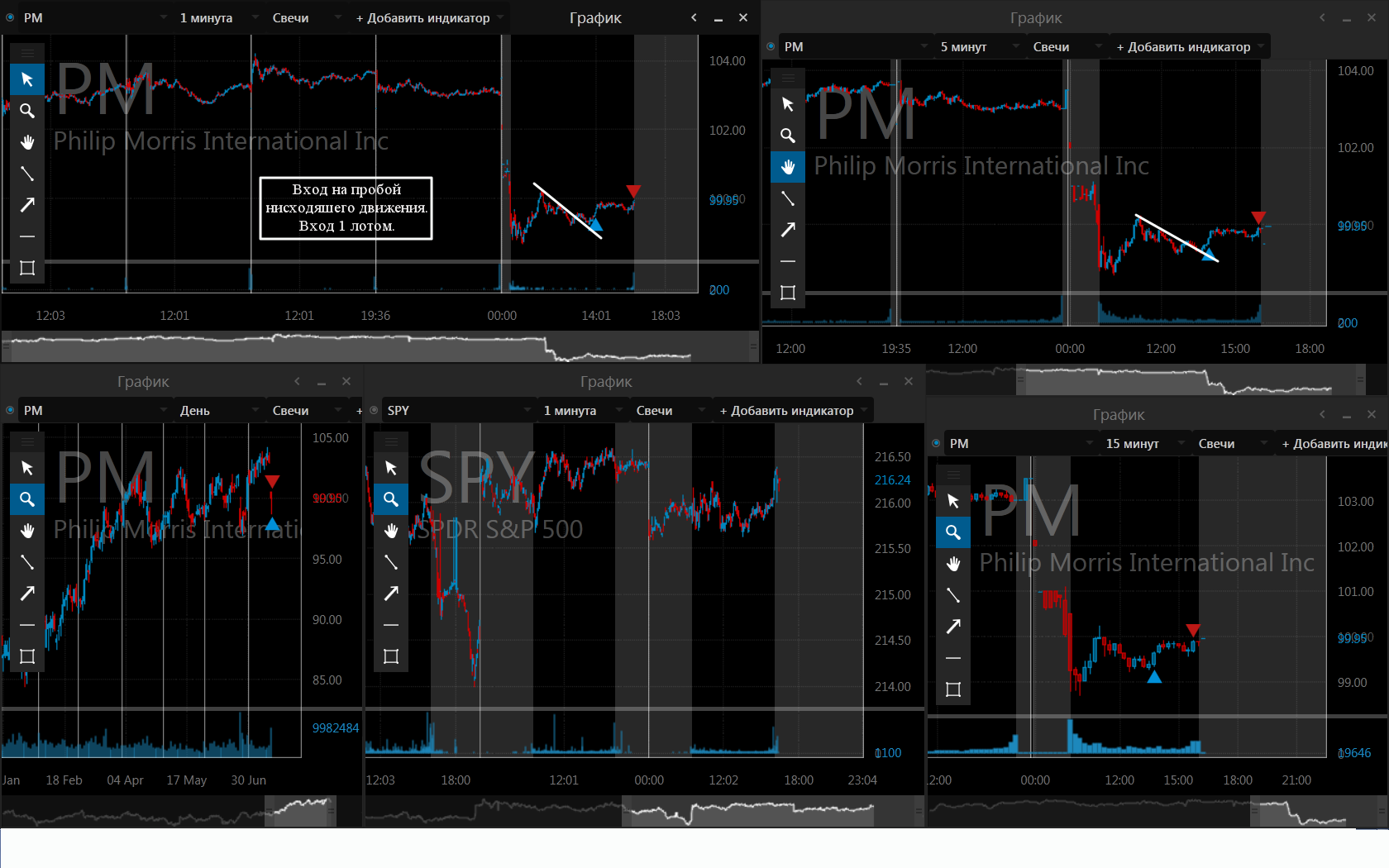Click '+ Добавить индикатор' in PM 15-minute chart
1389x868 pixels.
click(1332, 443)
